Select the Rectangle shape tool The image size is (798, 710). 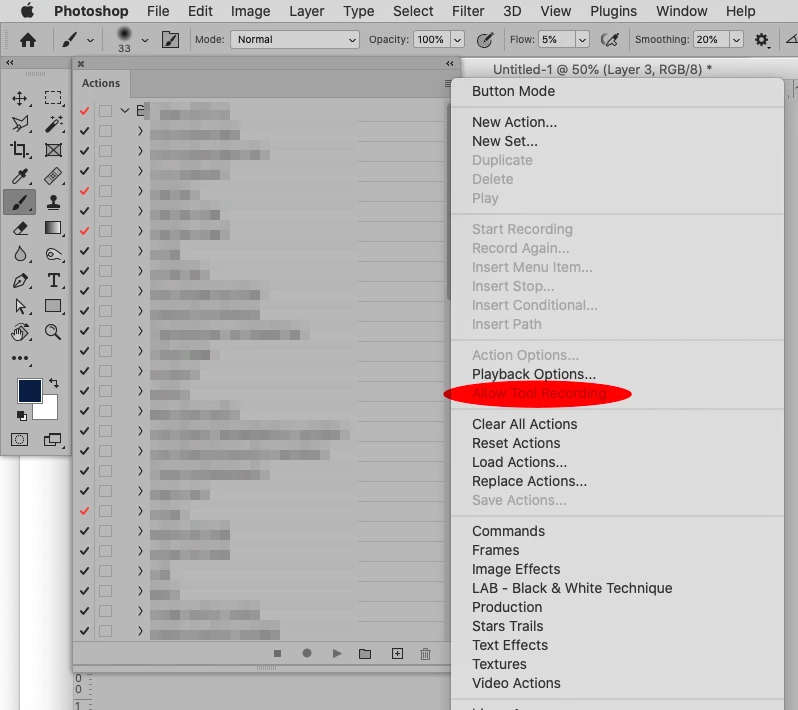tap(53, 306)
